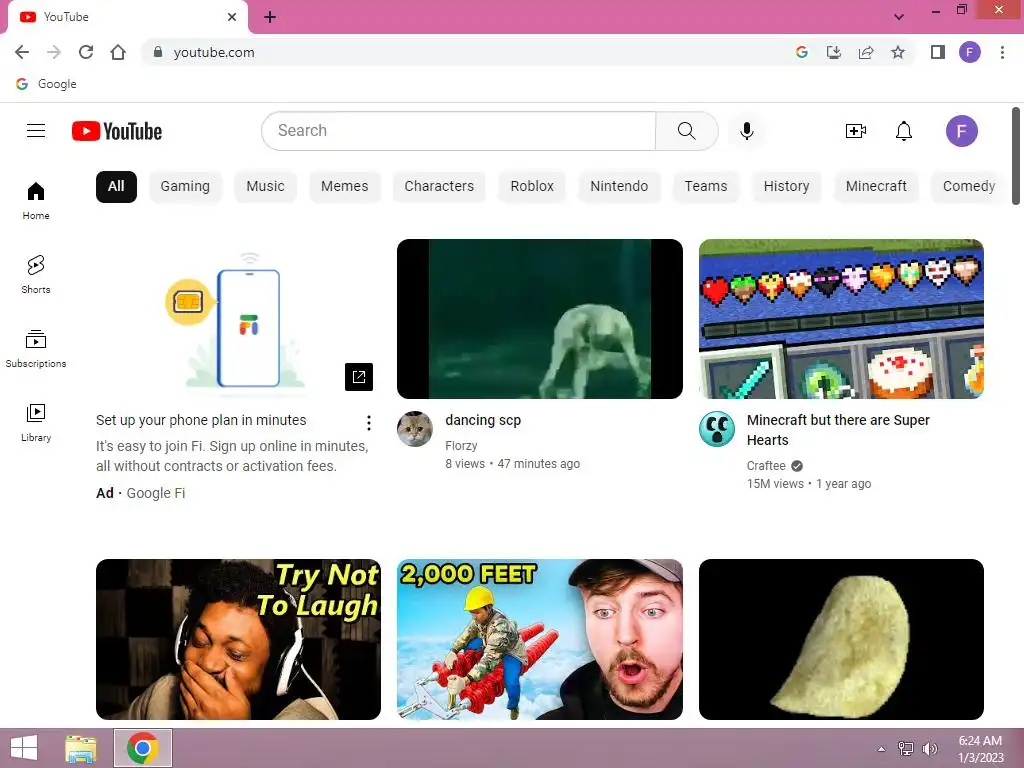Open the Google bookmark
This screenshot has height=768, width=1024.
coord(46,84)
